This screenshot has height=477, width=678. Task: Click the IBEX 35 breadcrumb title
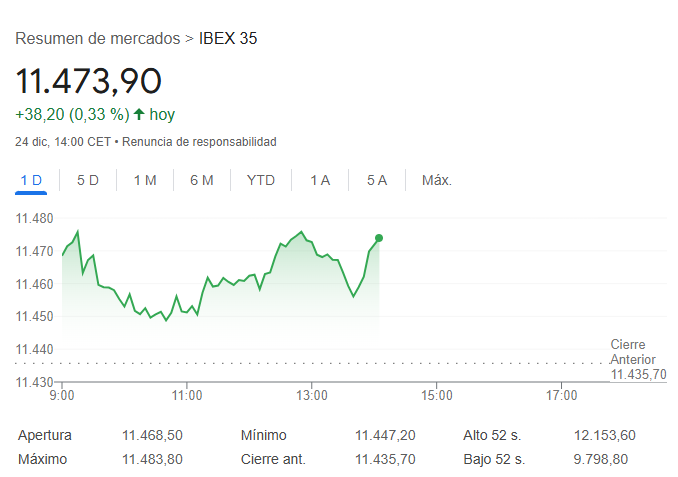click(228, 39)
